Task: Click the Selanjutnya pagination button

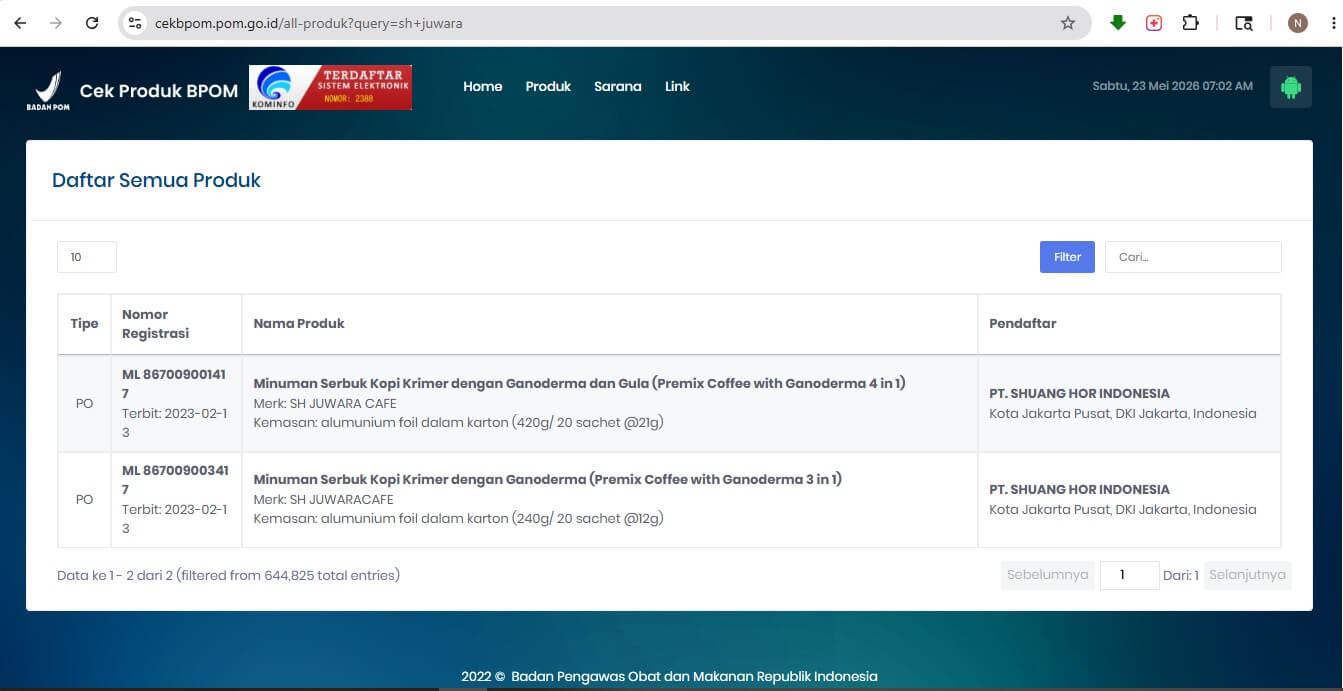Action: point(1247,575)
